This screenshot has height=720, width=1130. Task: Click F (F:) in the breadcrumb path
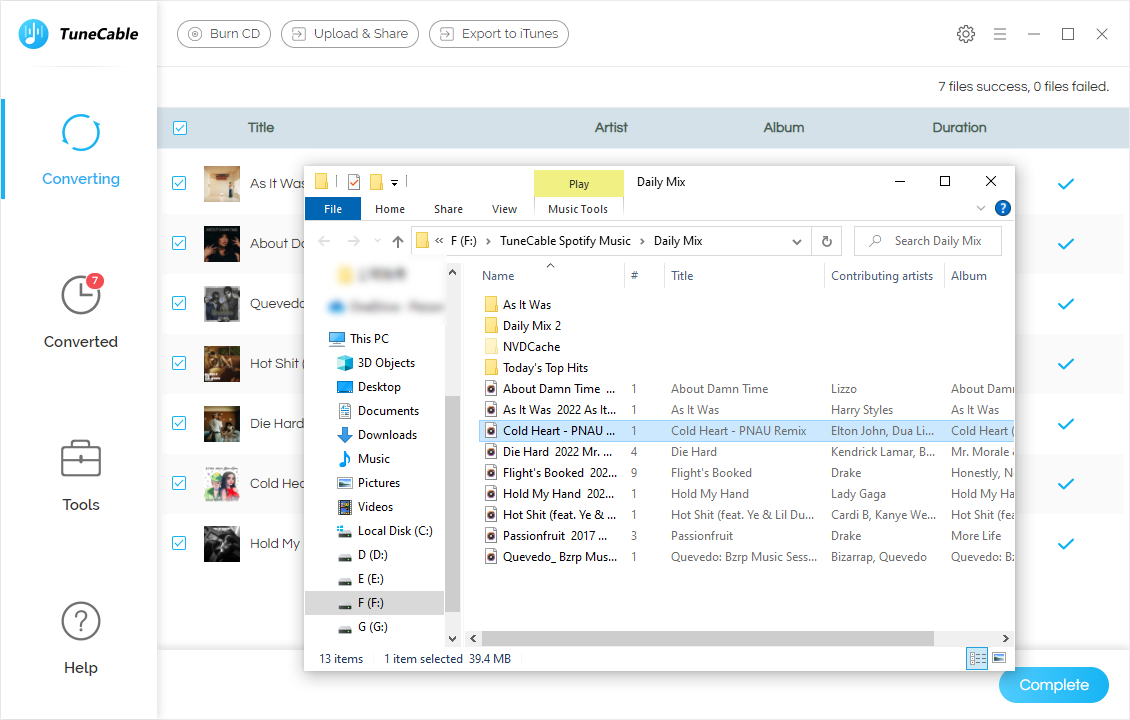pos(463,241)
